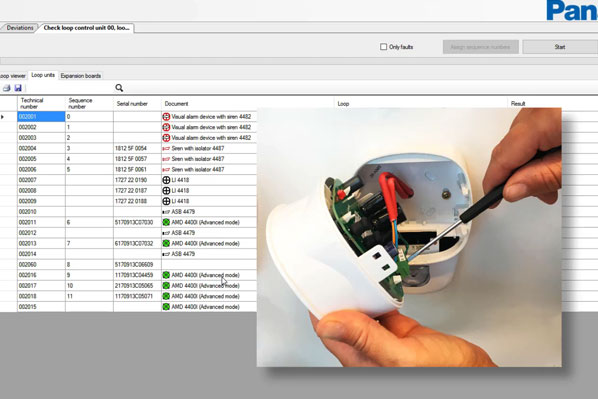Select the Loop units tab
The height and width of the screenshot is (399, 598).
click(43, 75)
